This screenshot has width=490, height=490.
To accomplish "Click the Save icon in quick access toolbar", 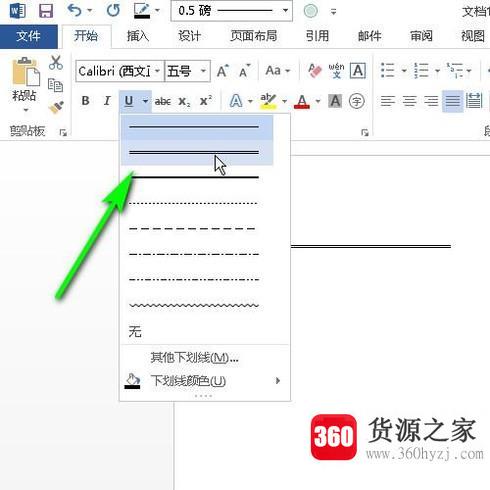I will pyautogui.click(x=46, y=11).
